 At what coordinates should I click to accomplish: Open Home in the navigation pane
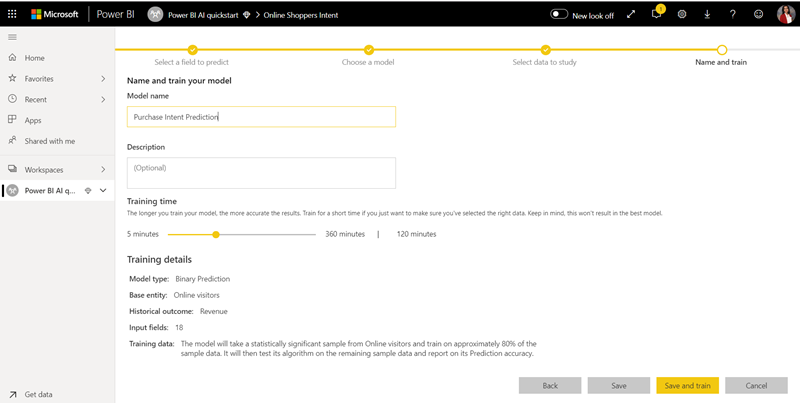34,58
